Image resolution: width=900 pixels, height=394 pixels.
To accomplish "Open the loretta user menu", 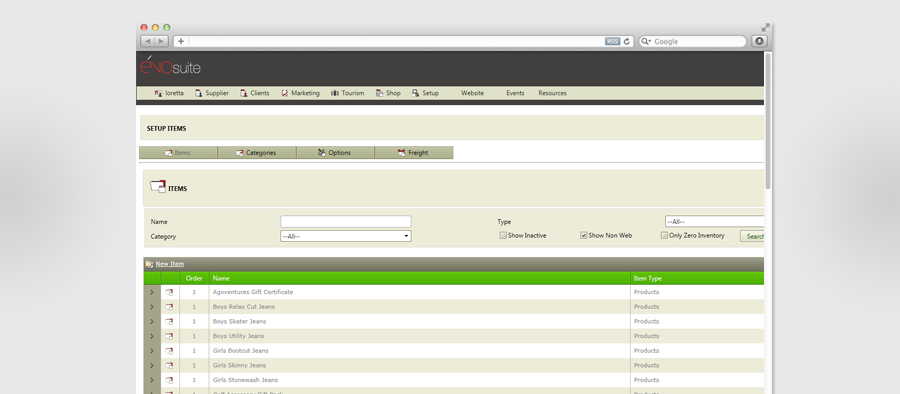I will coord(169,93).
